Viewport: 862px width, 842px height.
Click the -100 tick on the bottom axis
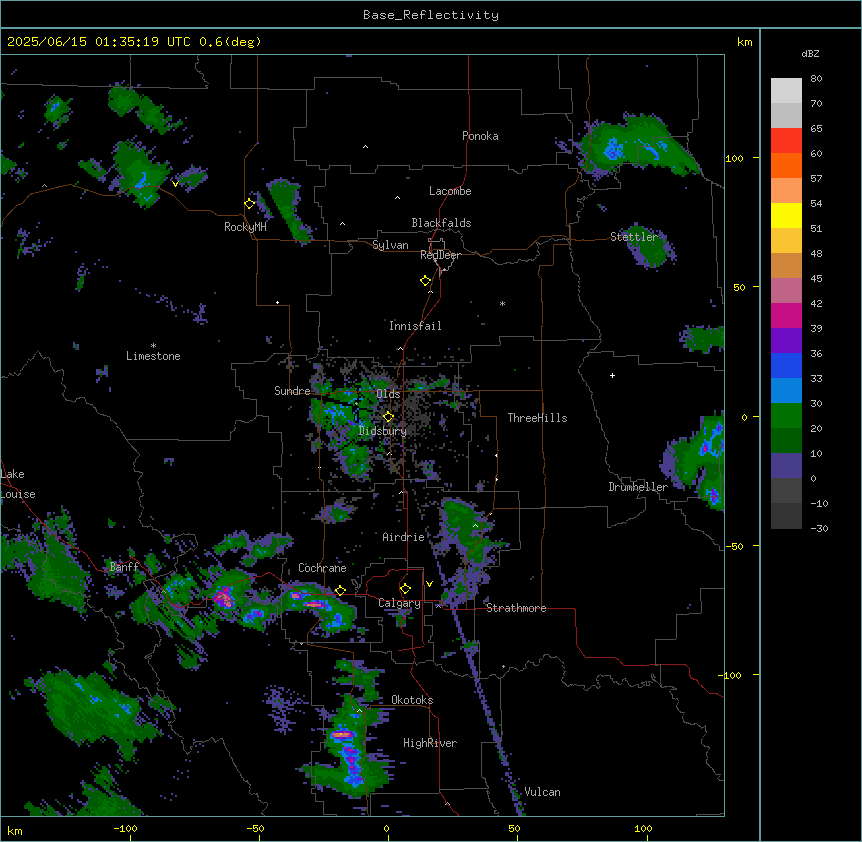(x=125, y=829)
